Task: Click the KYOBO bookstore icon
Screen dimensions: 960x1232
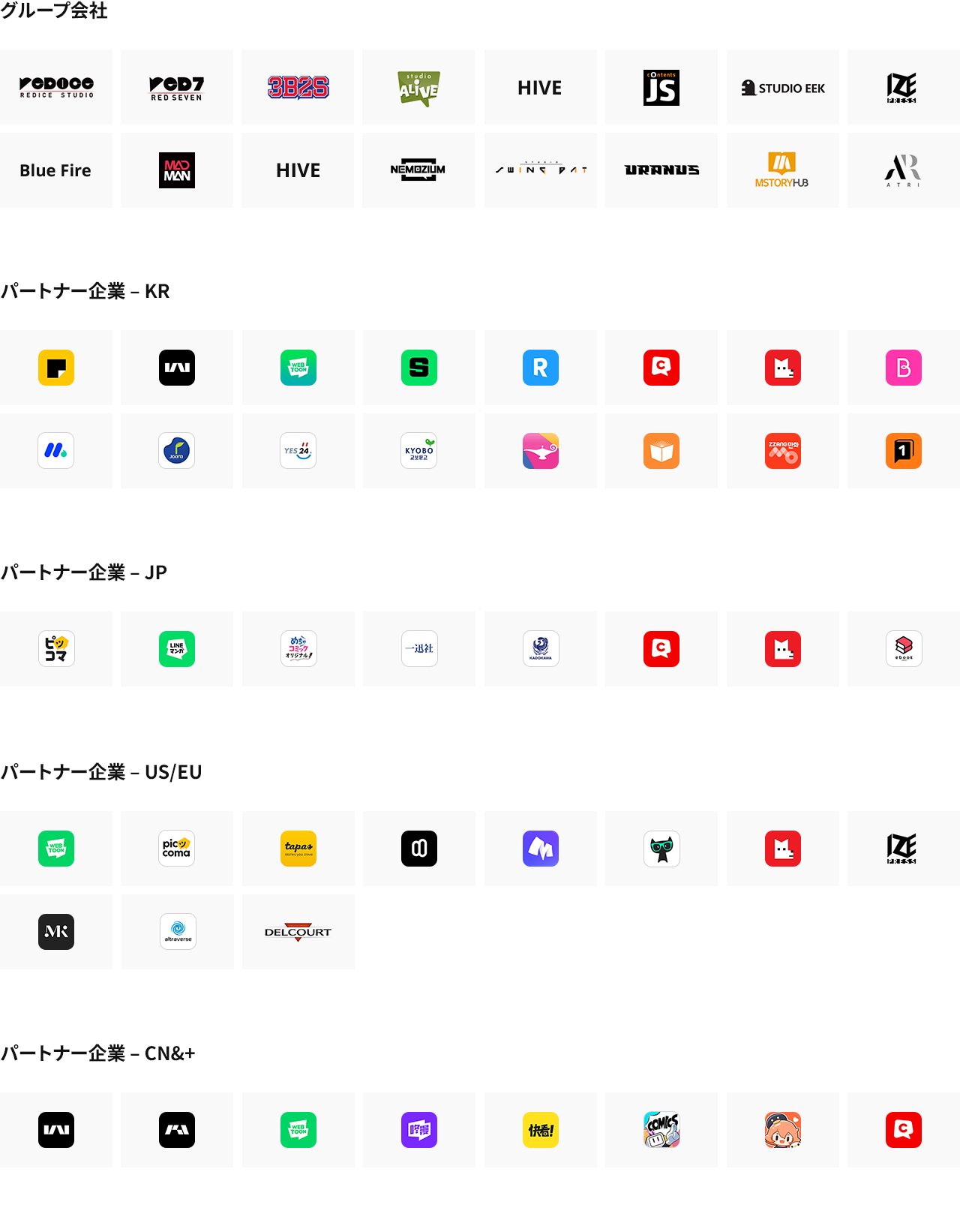Action: (419, 451)
